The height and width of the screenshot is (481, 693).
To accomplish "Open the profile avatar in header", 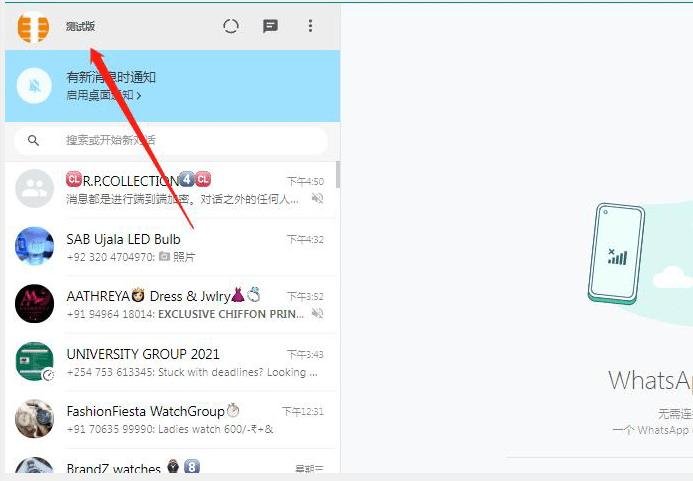I will (33, 27).
